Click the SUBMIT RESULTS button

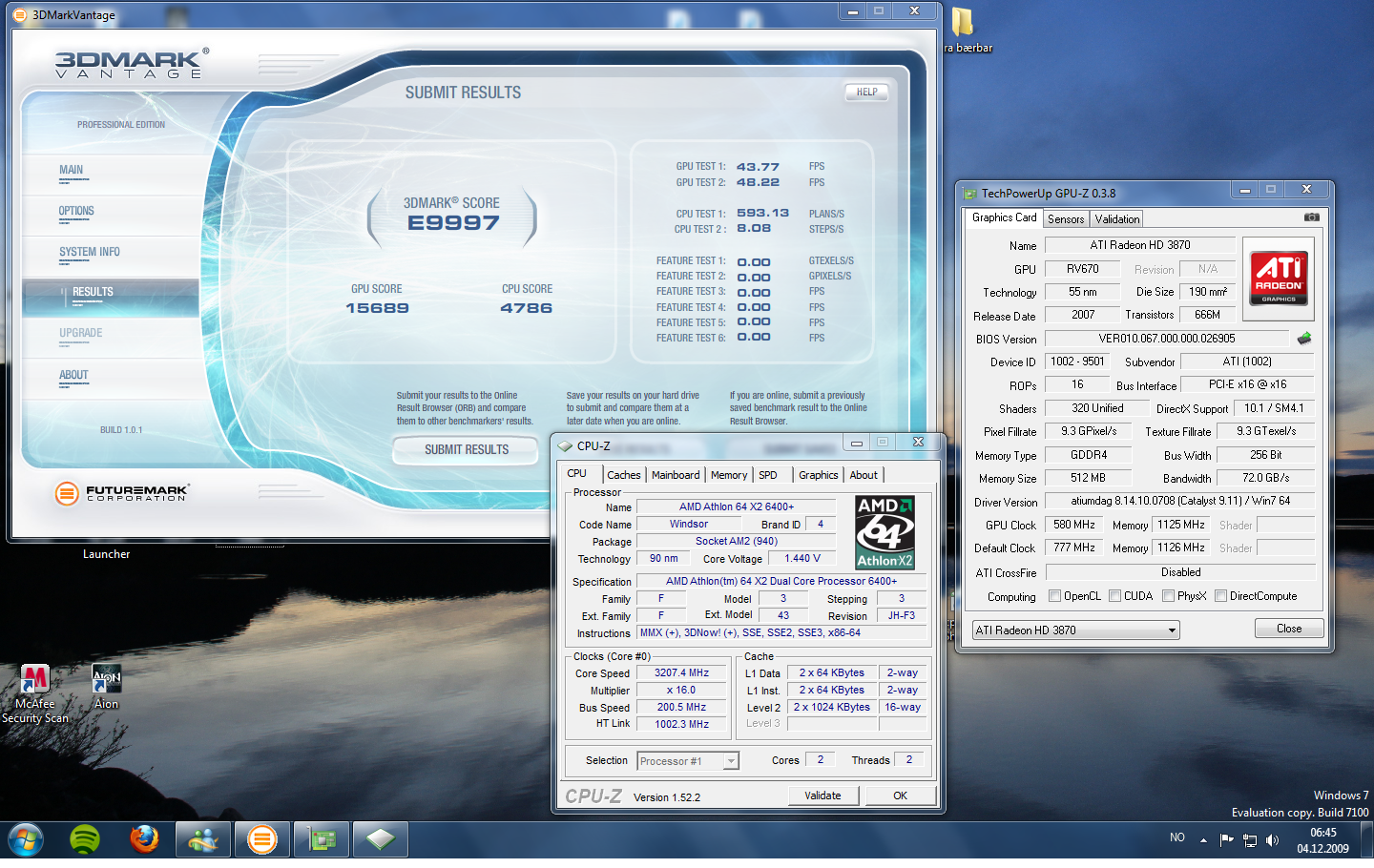pyautogui.click(x=467, y=449)
